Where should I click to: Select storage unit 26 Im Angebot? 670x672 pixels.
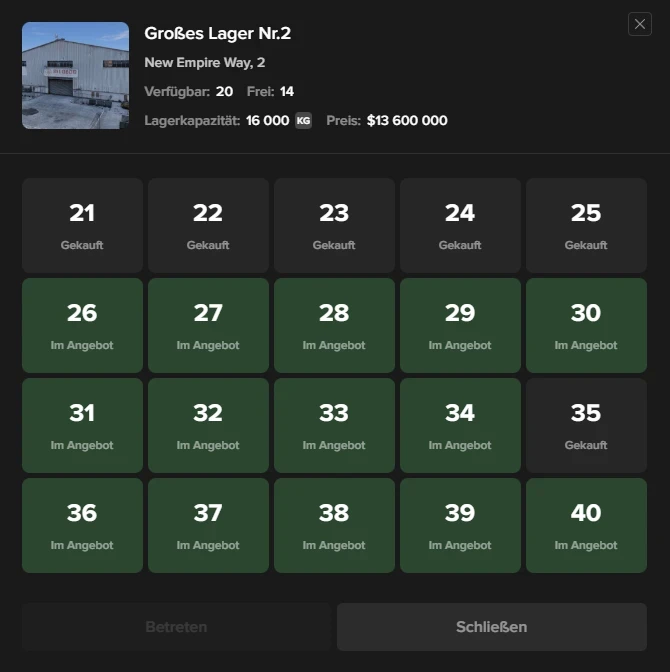pos(82,326)
